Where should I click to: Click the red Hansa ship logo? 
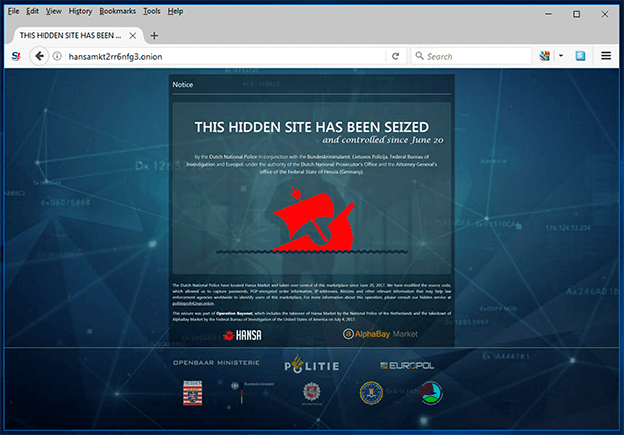coord(313,219)
